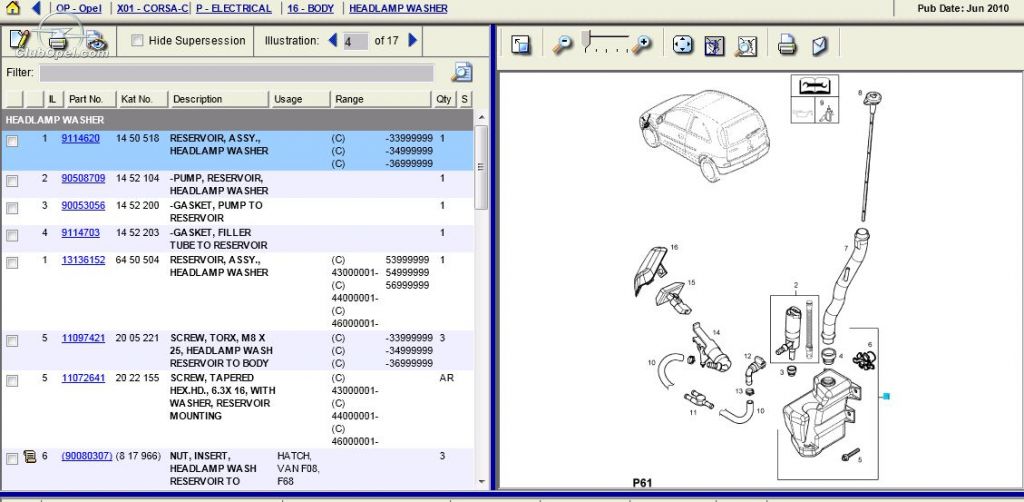The height and width of the screenshot is (502, 1024).
Task: Open the OP - Opel breadcrumb
Action: click(x=78, y=8)
